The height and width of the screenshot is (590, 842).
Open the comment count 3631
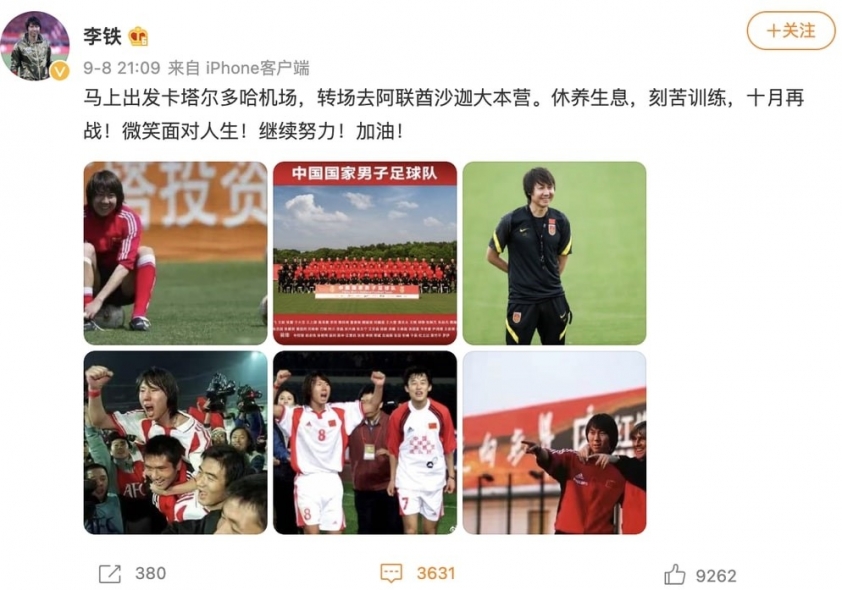(x=435, y=573)
